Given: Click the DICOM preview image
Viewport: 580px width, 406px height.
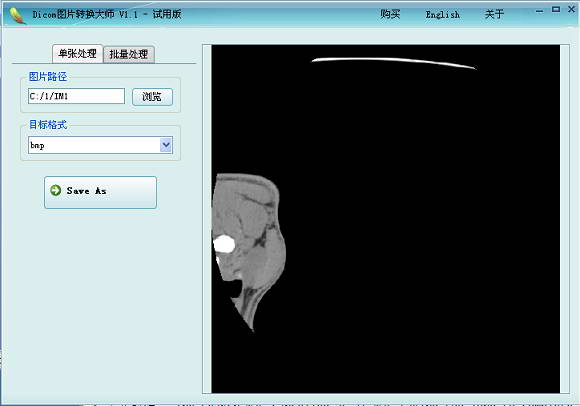Looking at the screenshot, I should pyautogui.click(x=385, y=219).
